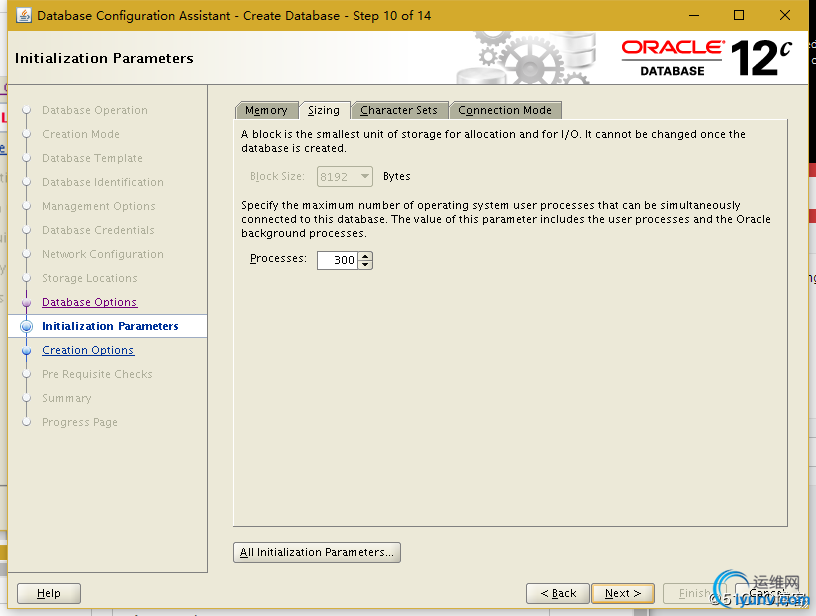This screenshot has width=816, height=616.
Task: Click the Initialization Parameters step bullet icon
Action: (27, 326)
